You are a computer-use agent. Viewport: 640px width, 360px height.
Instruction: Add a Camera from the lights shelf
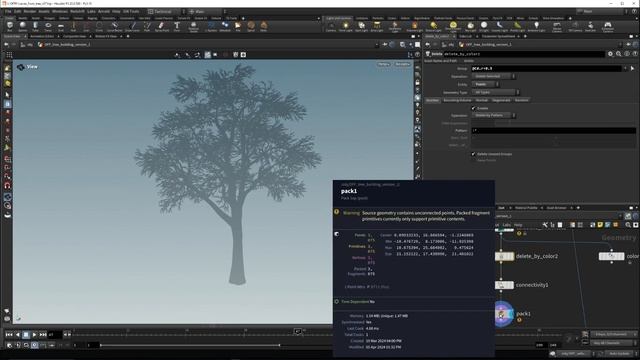(x=331, y=27)
